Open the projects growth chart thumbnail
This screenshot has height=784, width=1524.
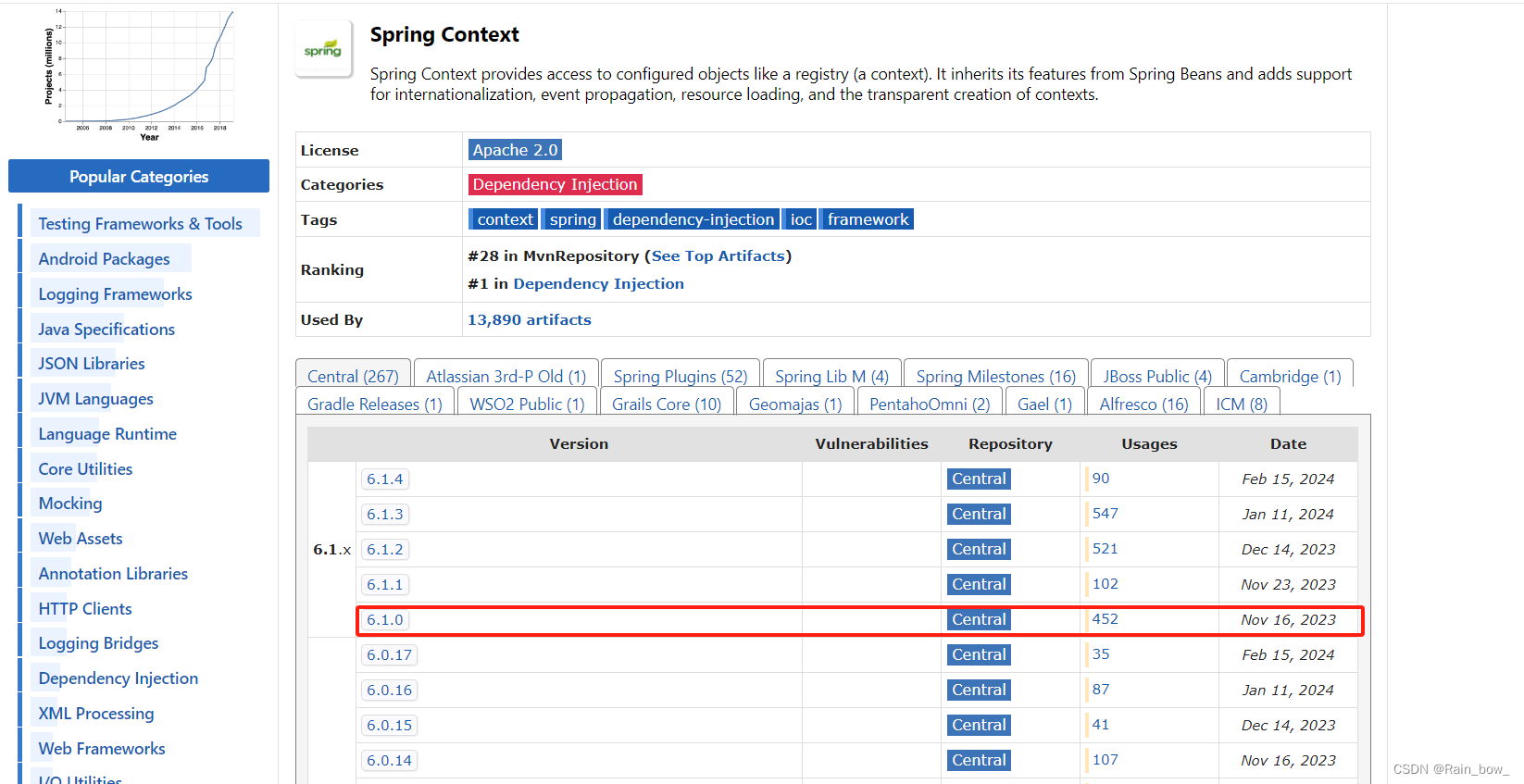pyautogui.click(x=139, y=75)
